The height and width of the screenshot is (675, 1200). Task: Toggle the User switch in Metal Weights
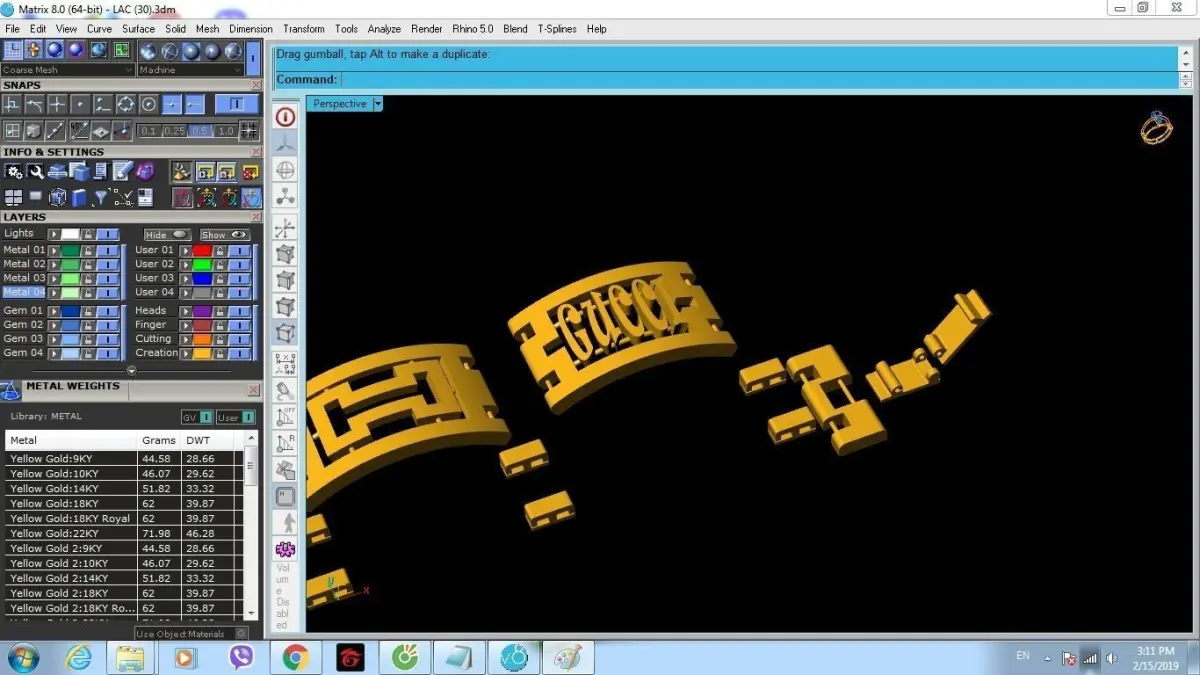click(236, 417)
